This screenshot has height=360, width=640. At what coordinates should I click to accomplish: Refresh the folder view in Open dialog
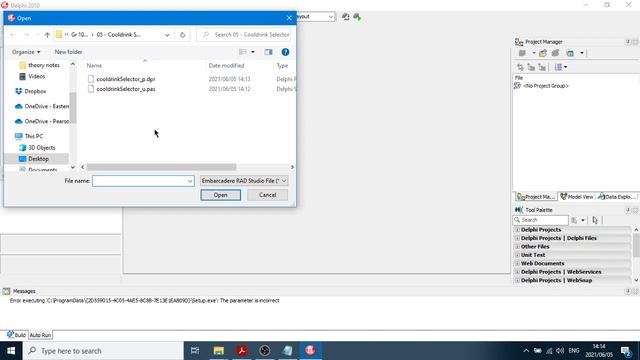(x=182, y=35)
